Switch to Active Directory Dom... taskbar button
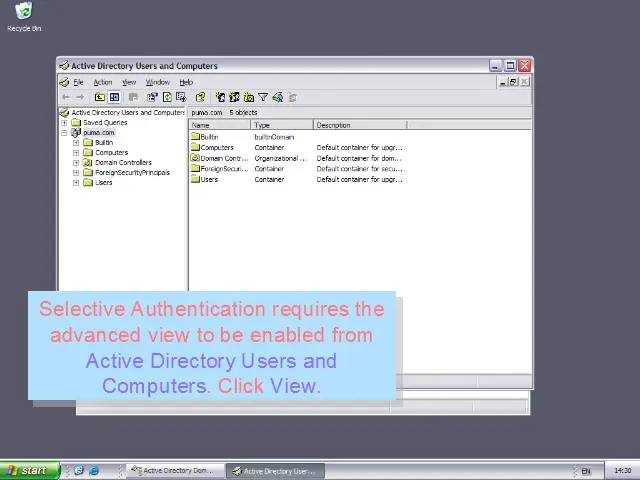Image resolution: width=640 pixels, height=480 pixels. click(175, 471)
